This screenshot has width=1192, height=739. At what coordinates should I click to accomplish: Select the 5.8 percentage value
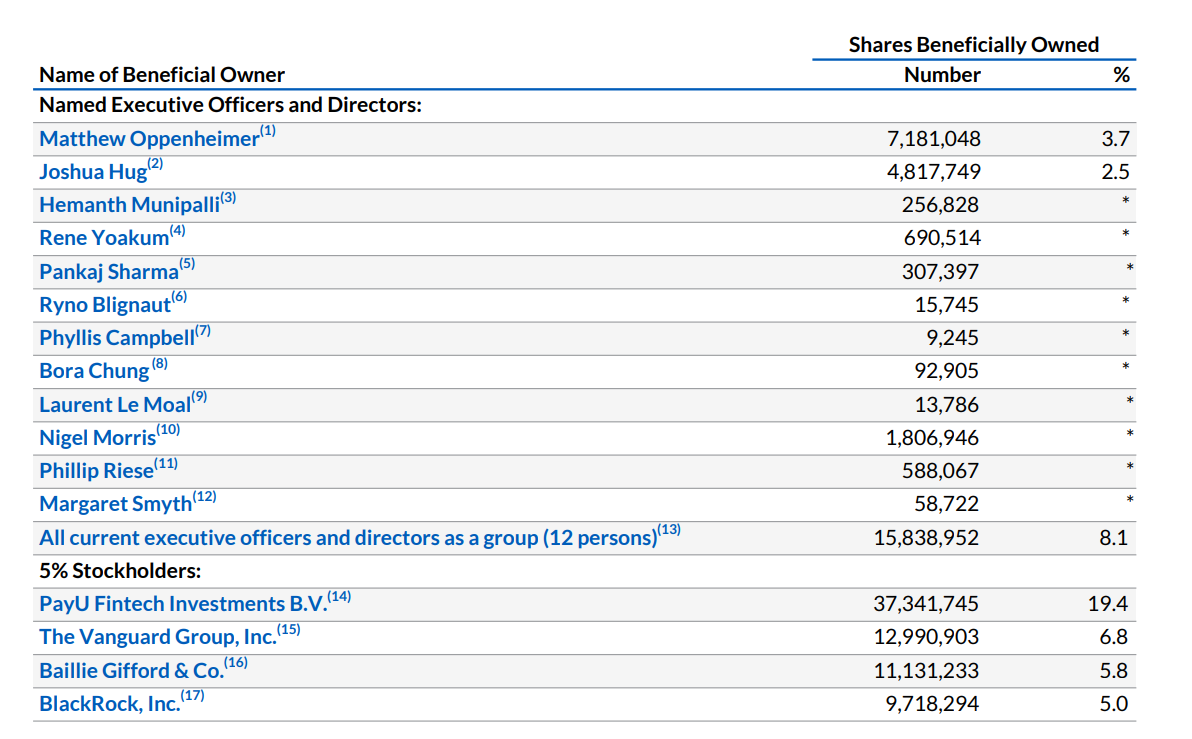[1114, 671]
